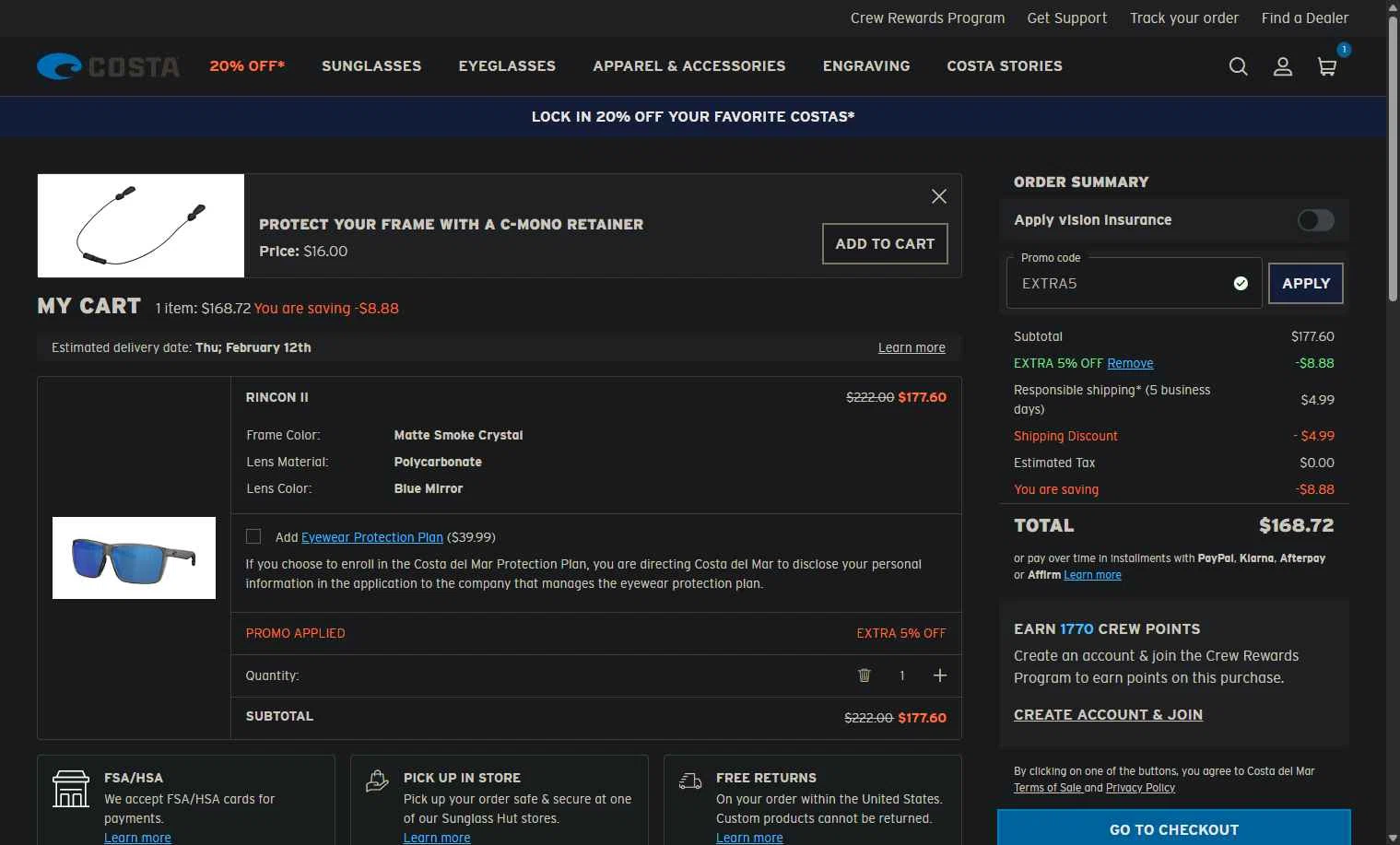Click Learn more under FSA/HSA
The image size is (1400, 845).
coord(137,838)
